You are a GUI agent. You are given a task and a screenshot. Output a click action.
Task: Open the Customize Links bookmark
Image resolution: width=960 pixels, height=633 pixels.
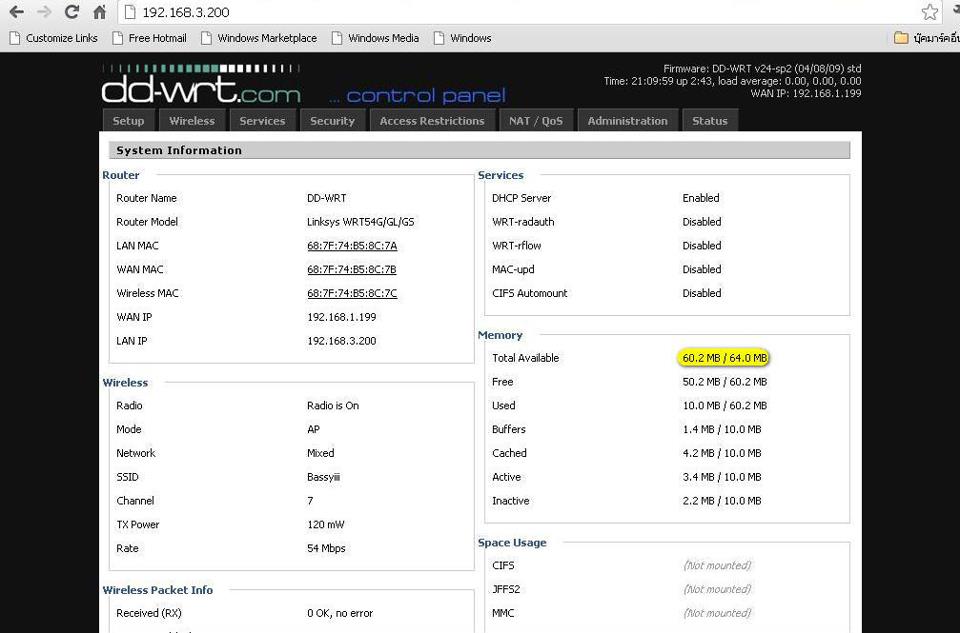[x=54, y=38]
